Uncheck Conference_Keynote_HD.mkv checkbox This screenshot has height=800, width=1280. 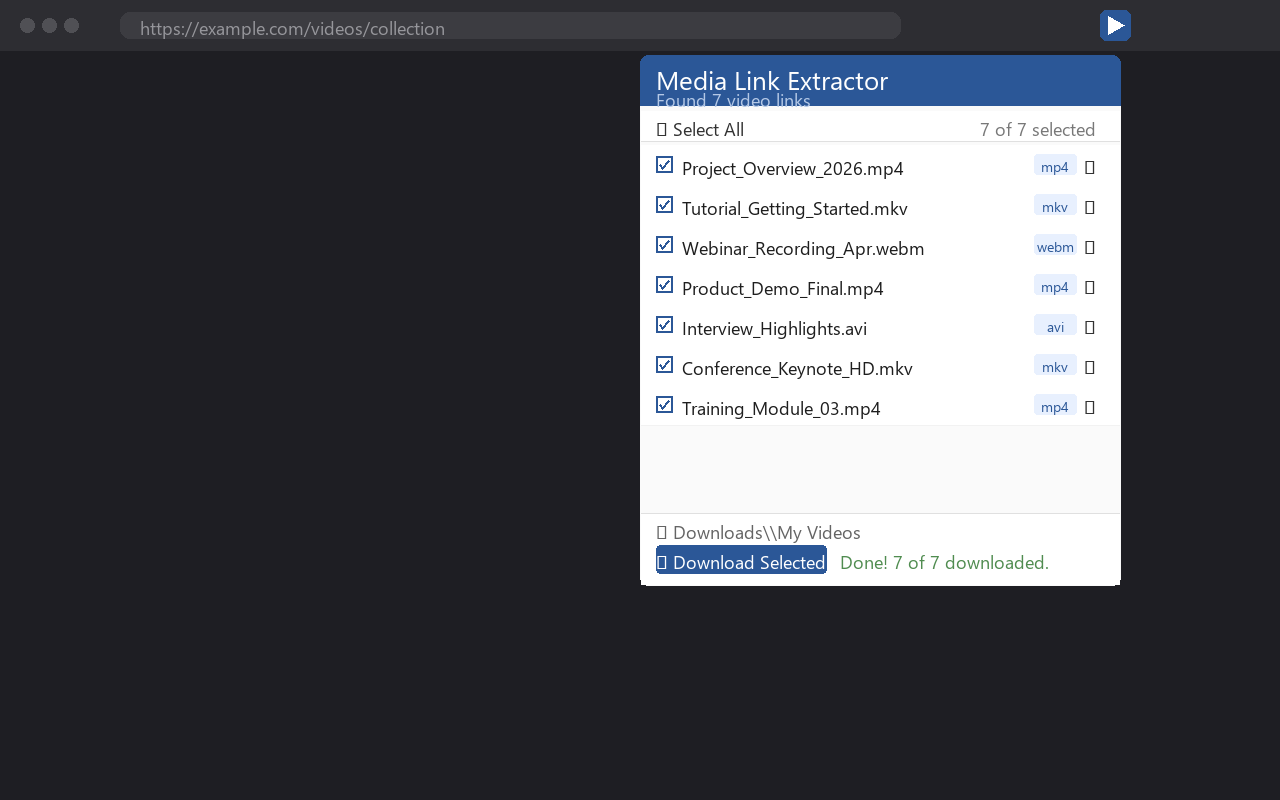click(x=664, y=365)
